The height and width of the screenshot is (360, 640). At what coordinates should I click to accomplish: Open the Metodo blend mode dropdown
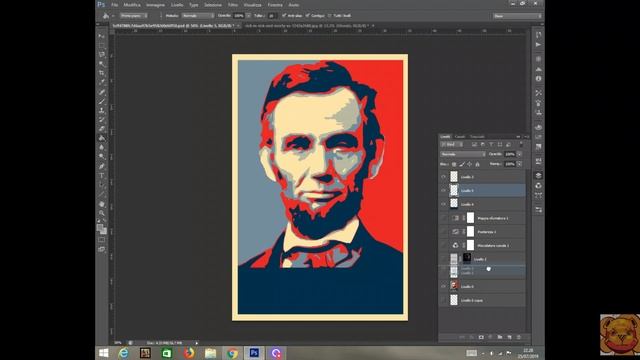(198, 16)
